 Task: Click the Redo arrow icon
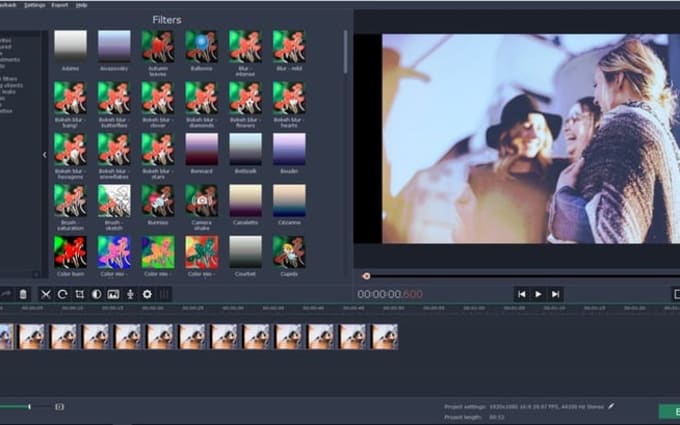click(6, 294)
